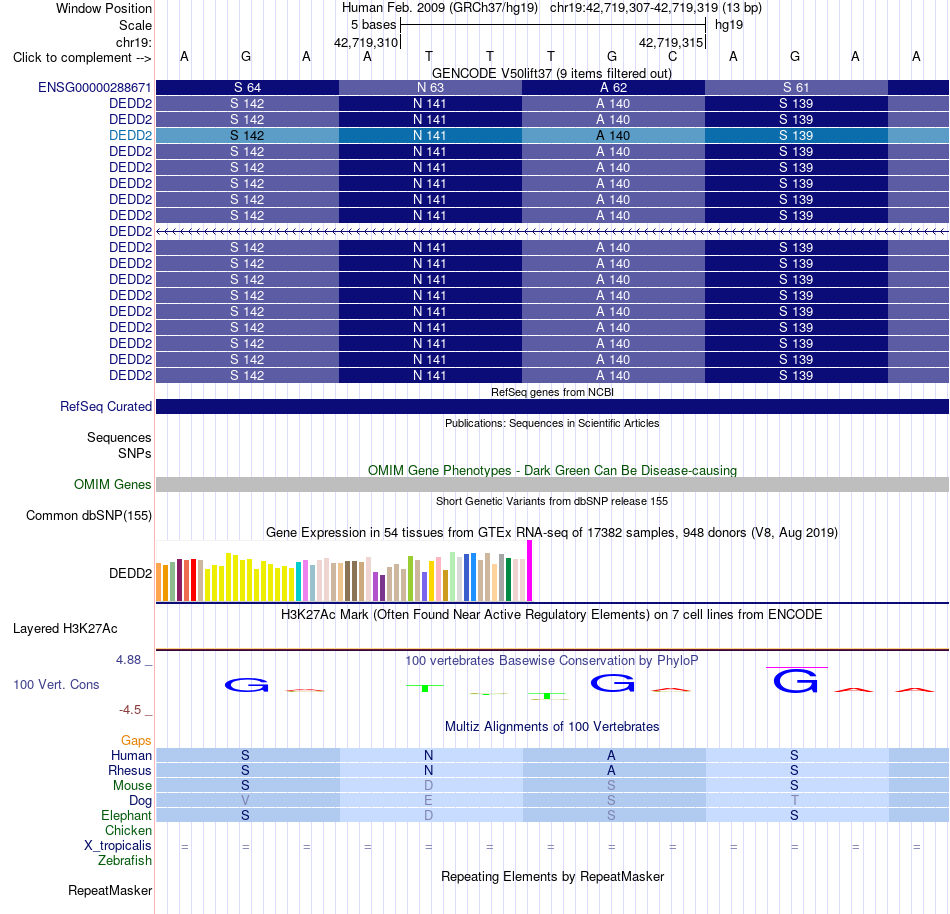Image resolution: width=950 pixels, height=914 pixels.
Task: Click OMIM Gene Phenotypes track title
Action: pos(552,471)
